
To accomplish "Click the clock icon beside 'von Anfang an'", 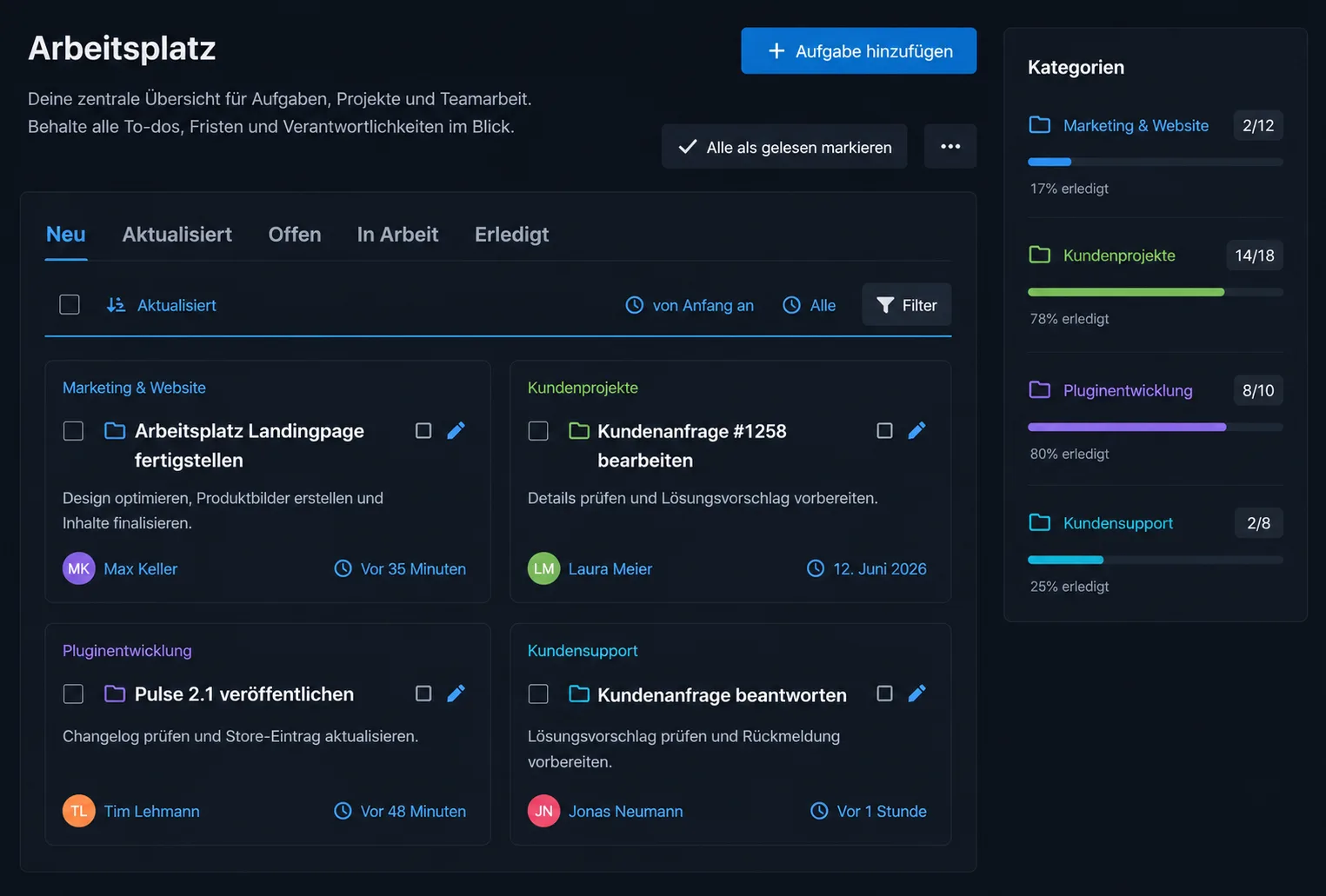I will [635, 305].
